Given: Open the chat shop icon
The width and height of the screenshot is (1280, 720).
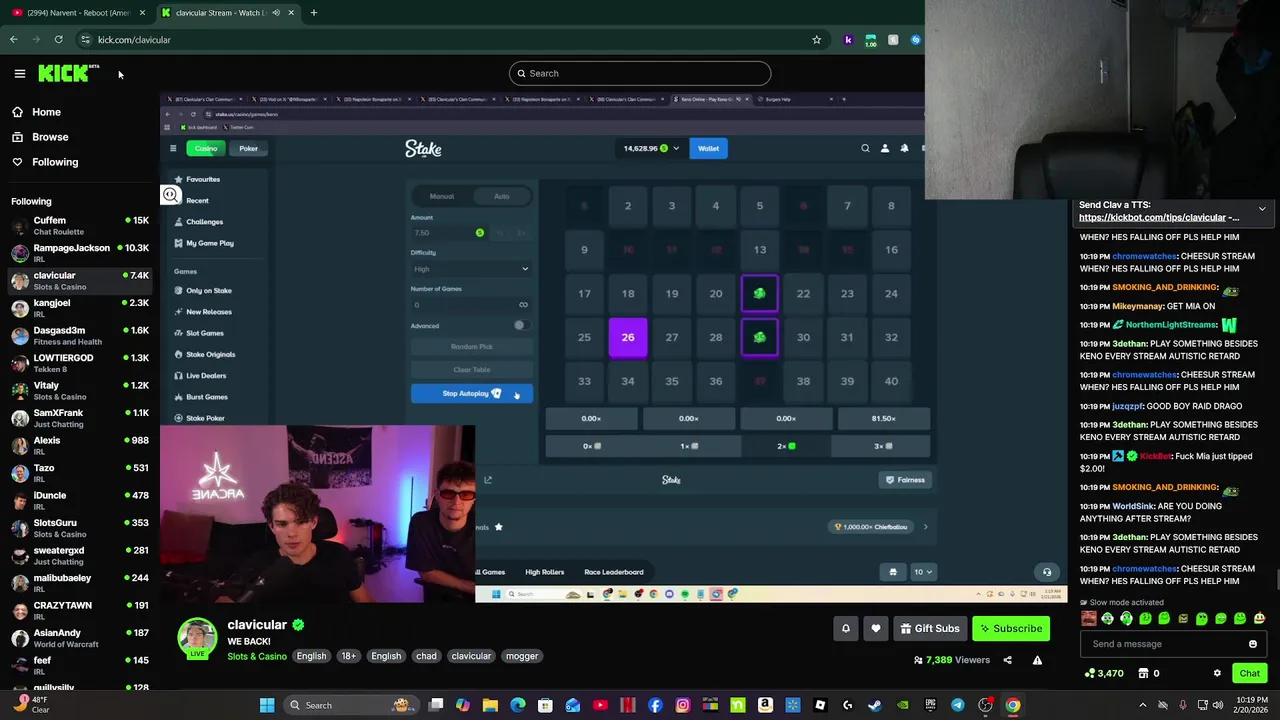Looking at the screenshot, I should 1143,673.
